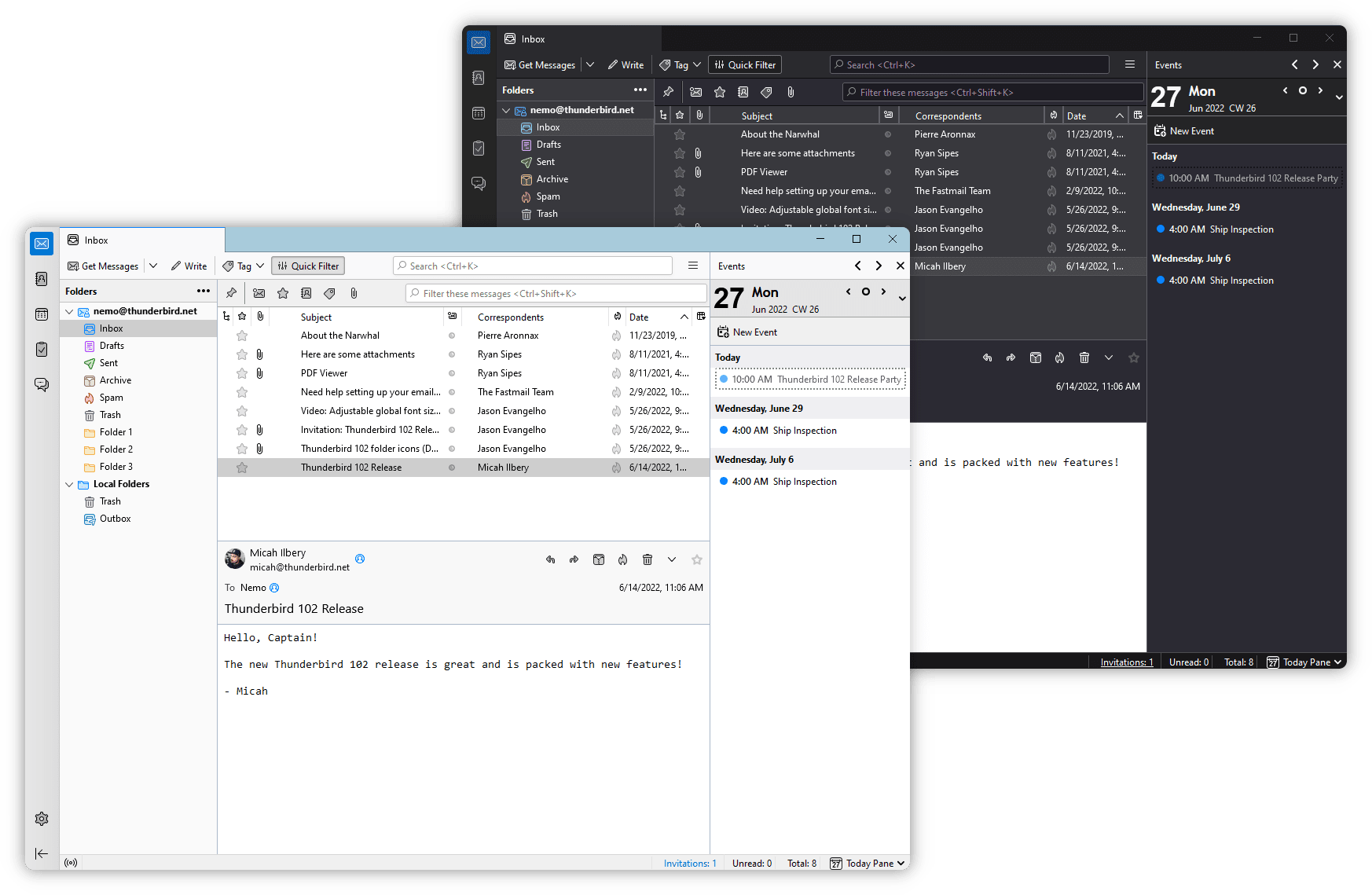Open Address Book in light window sidebar
1372x895 pixels.
(42, 279)
